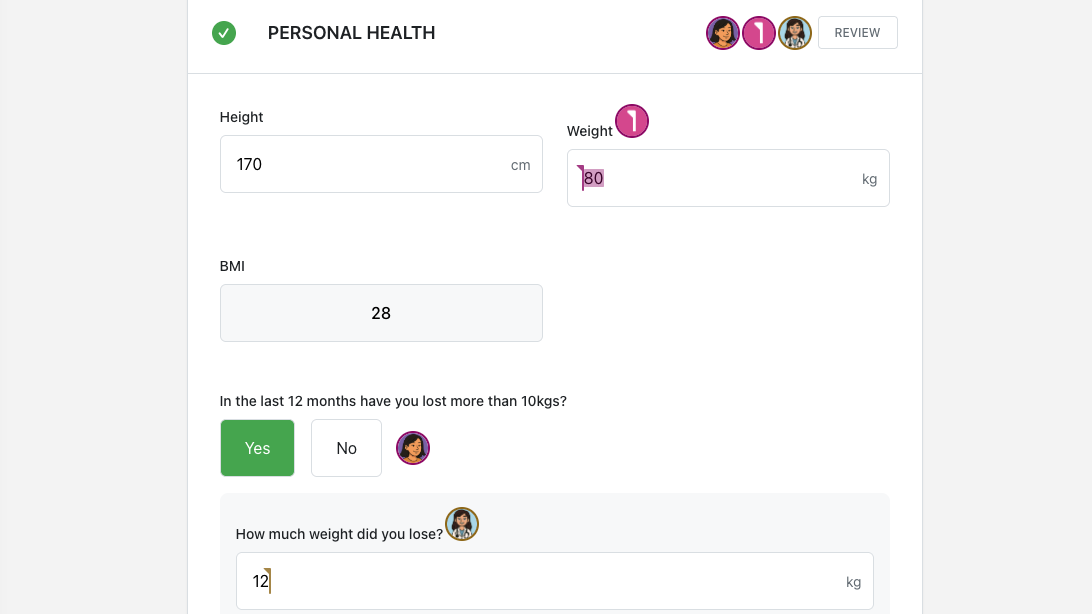Click the cm unit in the Height field
Screen dimensions: 1092x614
520,165
